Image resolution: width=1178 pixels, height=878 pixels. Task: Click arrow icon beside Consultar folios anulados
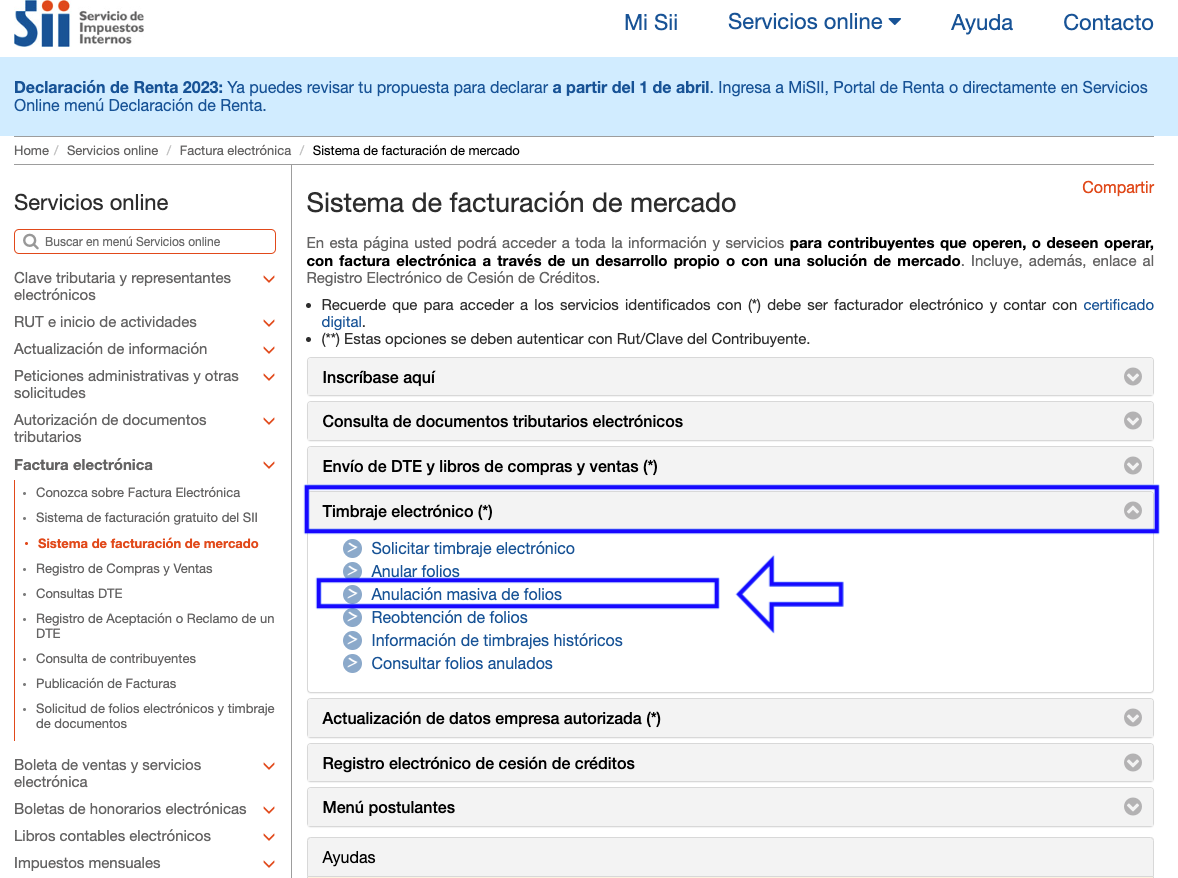(352, 663)
